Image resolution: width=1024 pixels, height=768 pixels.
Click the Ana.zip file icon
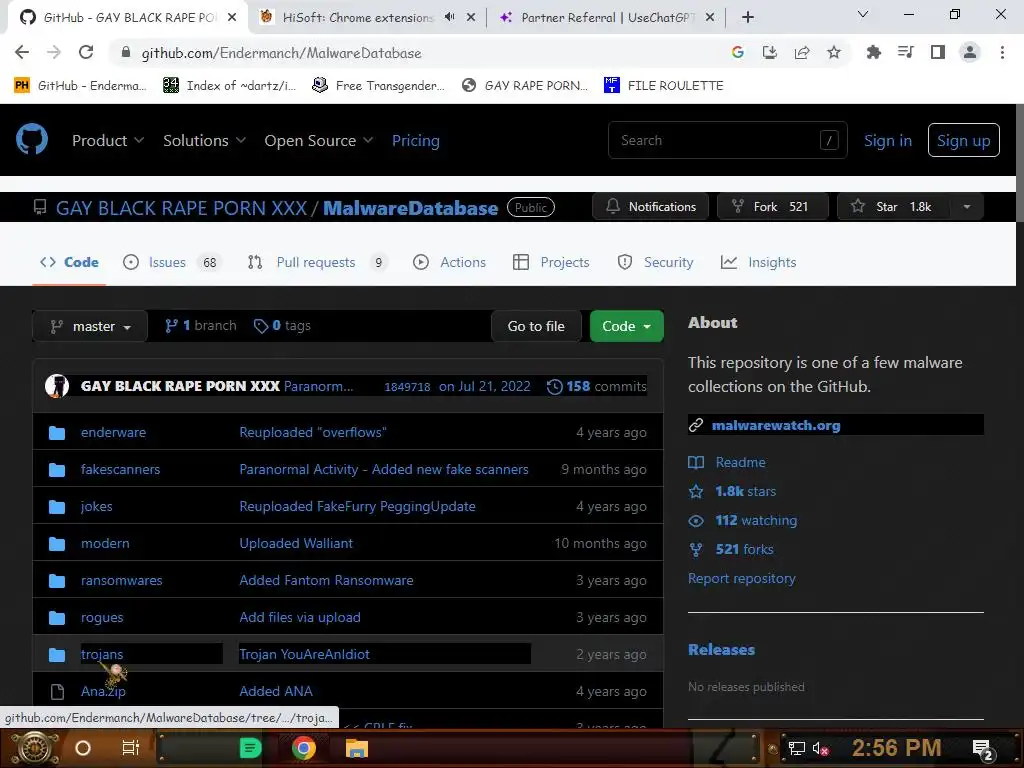coord(57,692)
